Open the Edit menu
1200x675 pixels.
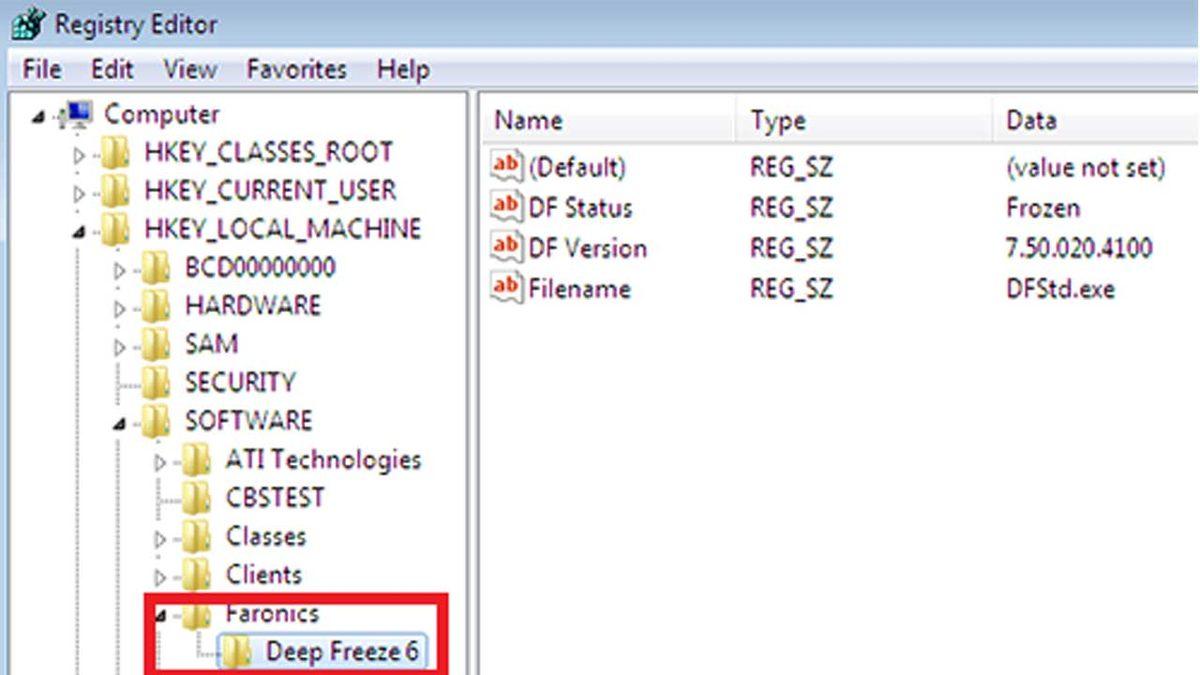tap(112, 70)
